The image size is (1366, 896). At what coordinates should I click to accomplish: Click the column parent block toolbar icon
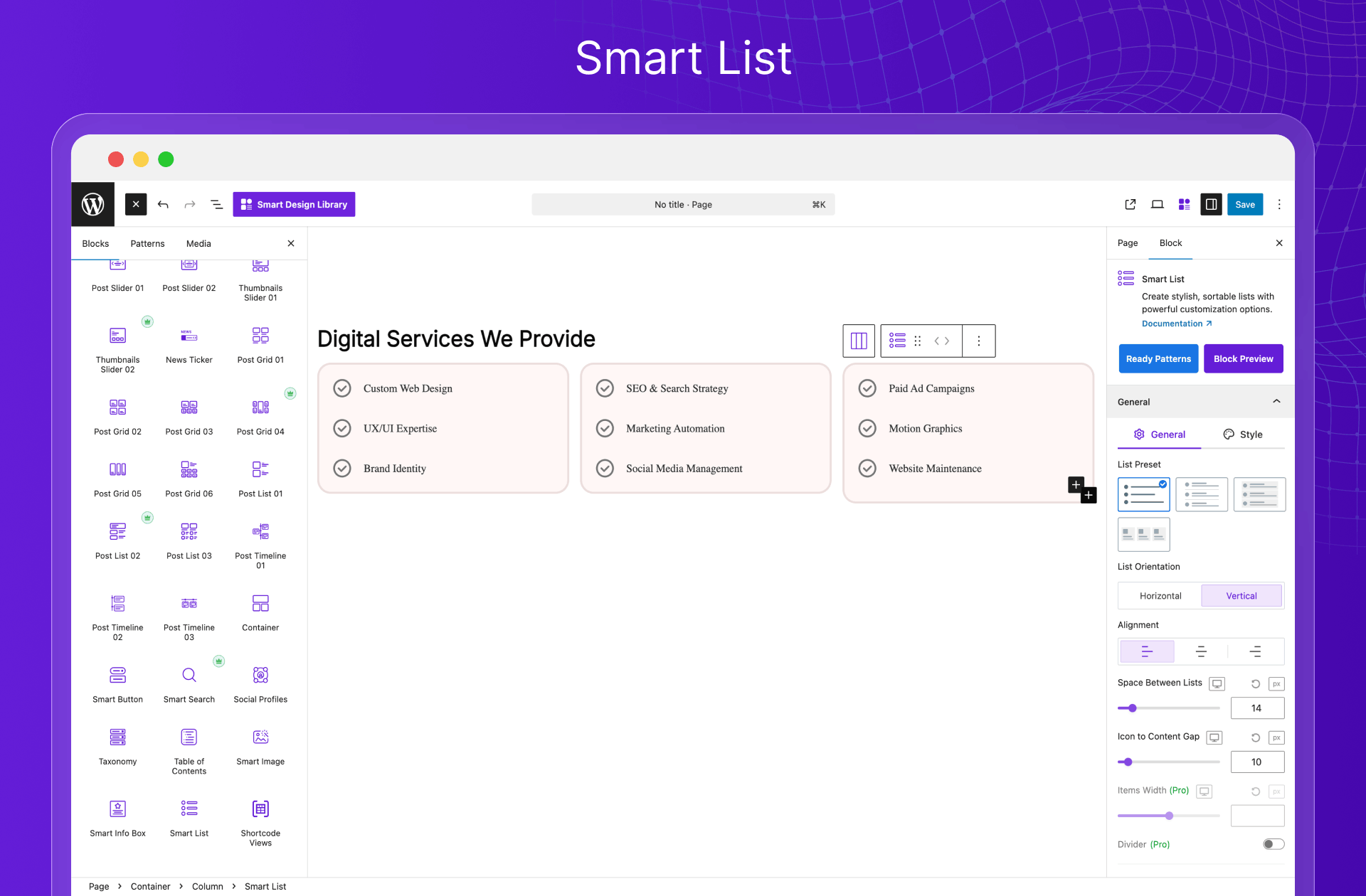click(859, 341)
